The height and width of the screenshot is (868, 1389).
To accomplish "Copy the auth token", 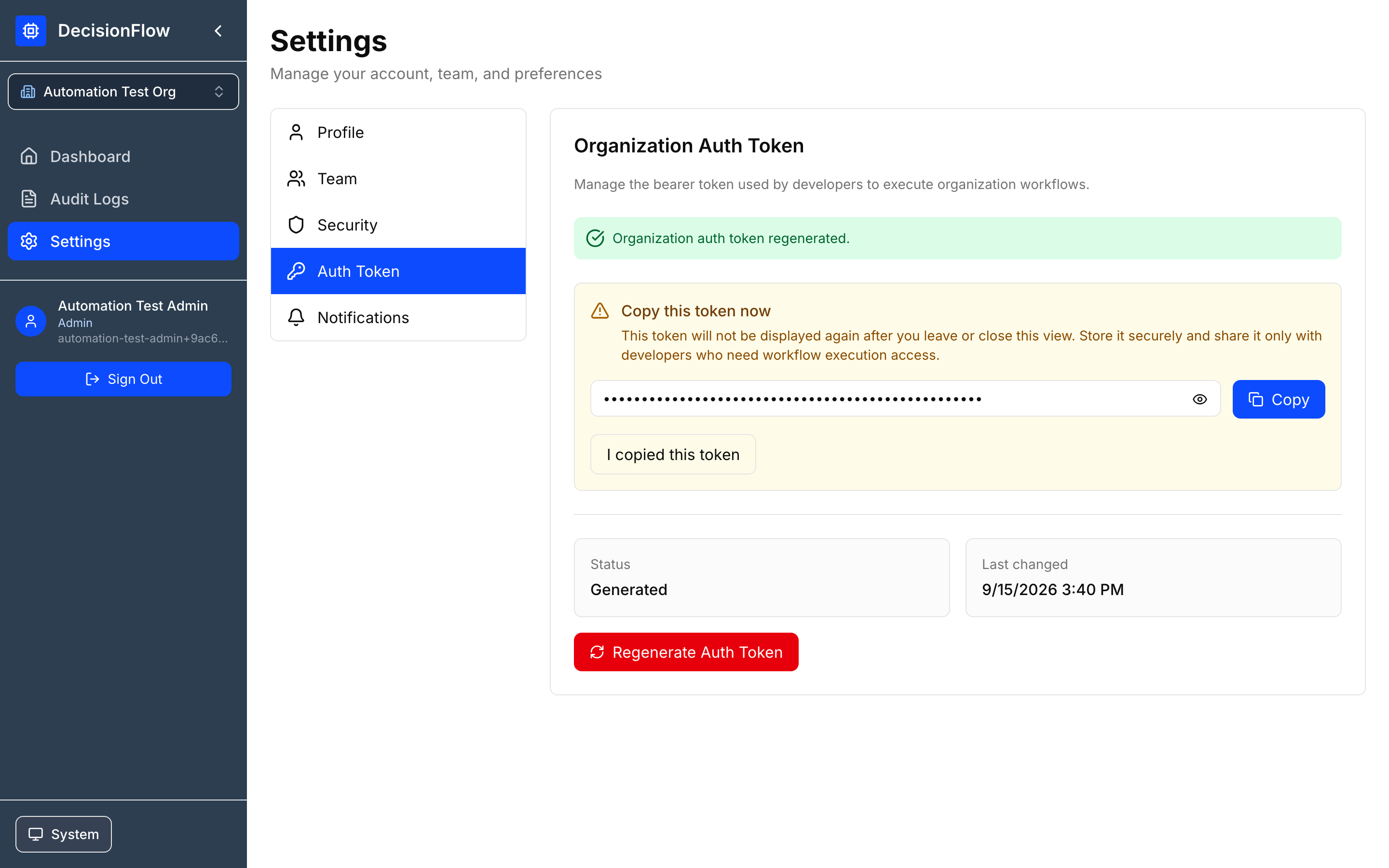I will click(x=1279, y=399).
